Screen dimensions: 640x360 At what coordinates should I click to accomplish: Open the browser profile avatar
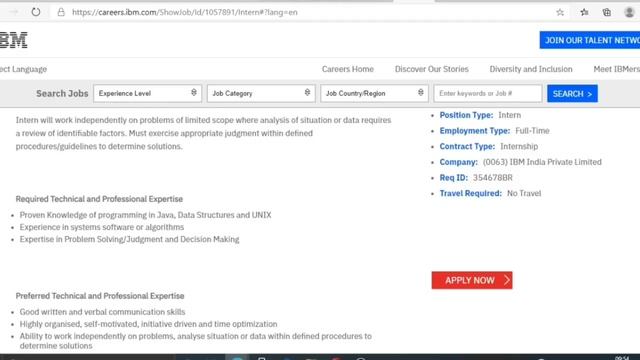click(629, 12)
